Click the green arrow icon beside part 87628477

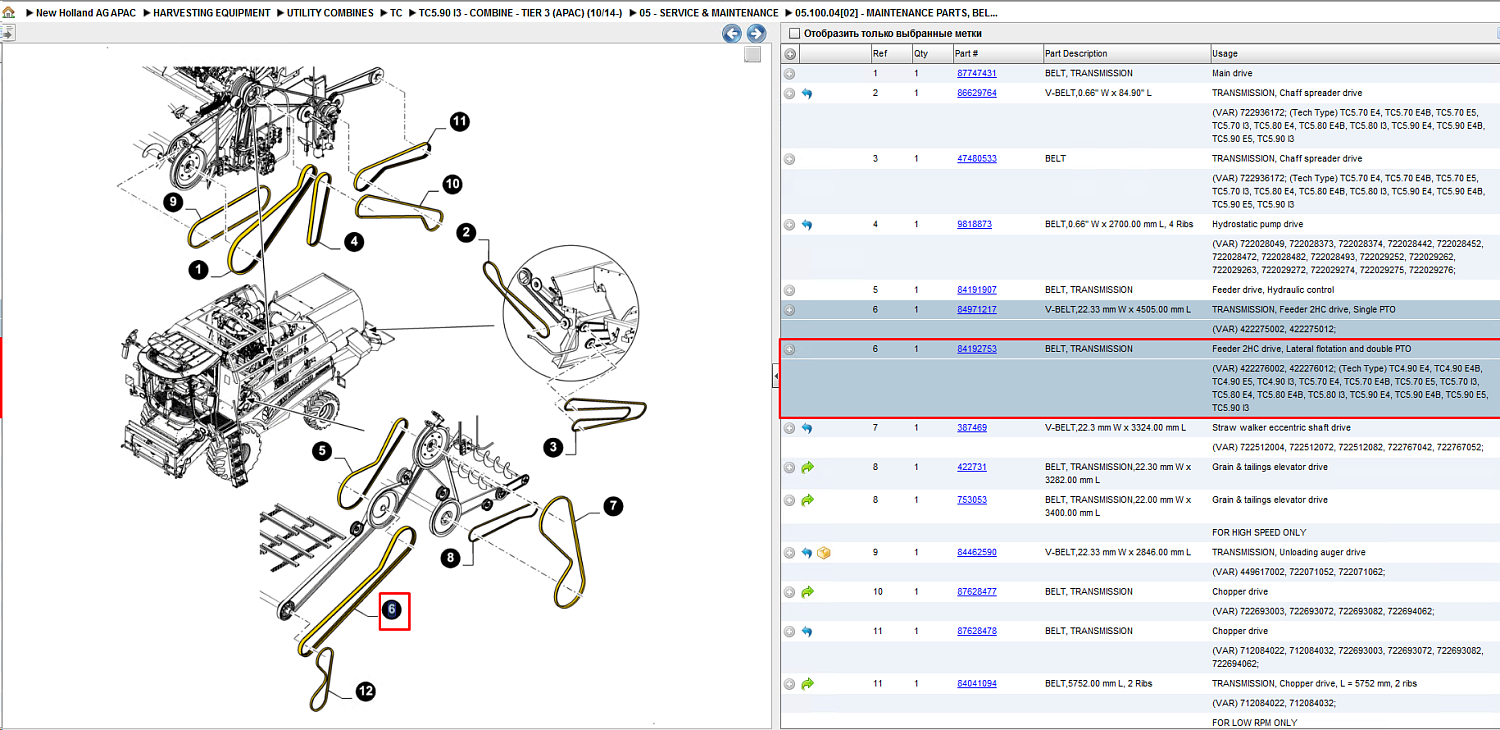pos(808,592)
